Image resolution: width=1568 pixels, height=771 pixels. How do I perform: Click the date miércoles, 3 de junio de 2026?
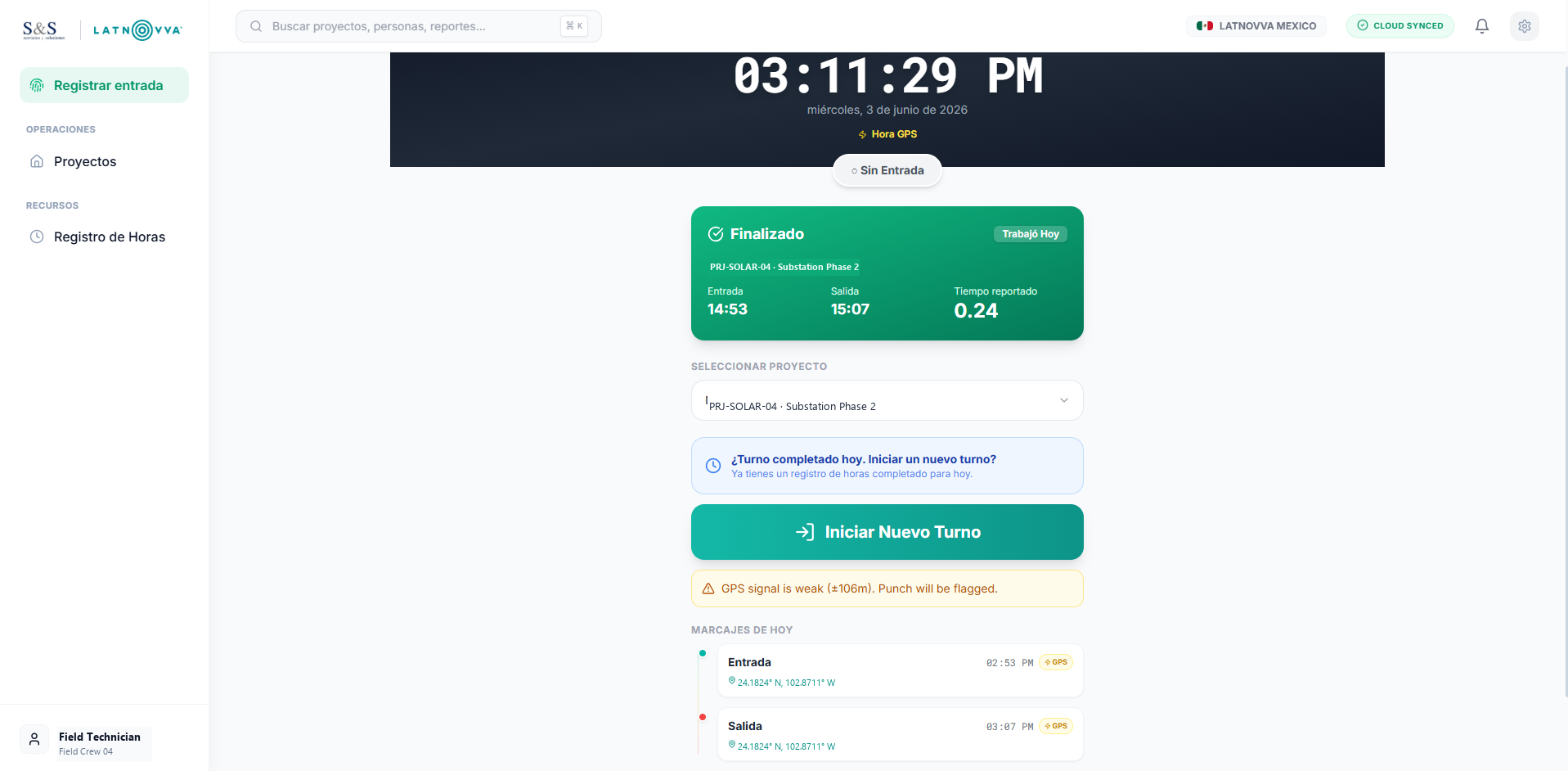[x=887, y=110]
